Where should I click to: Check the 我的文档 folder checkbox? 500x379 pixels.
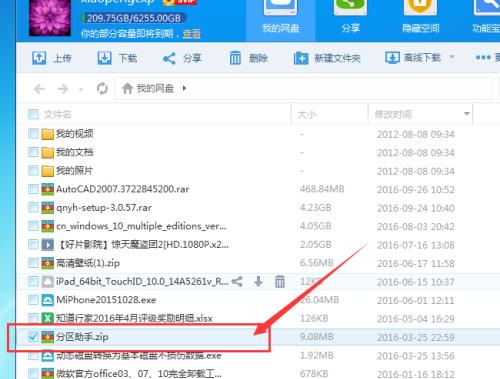click(33, 152)
